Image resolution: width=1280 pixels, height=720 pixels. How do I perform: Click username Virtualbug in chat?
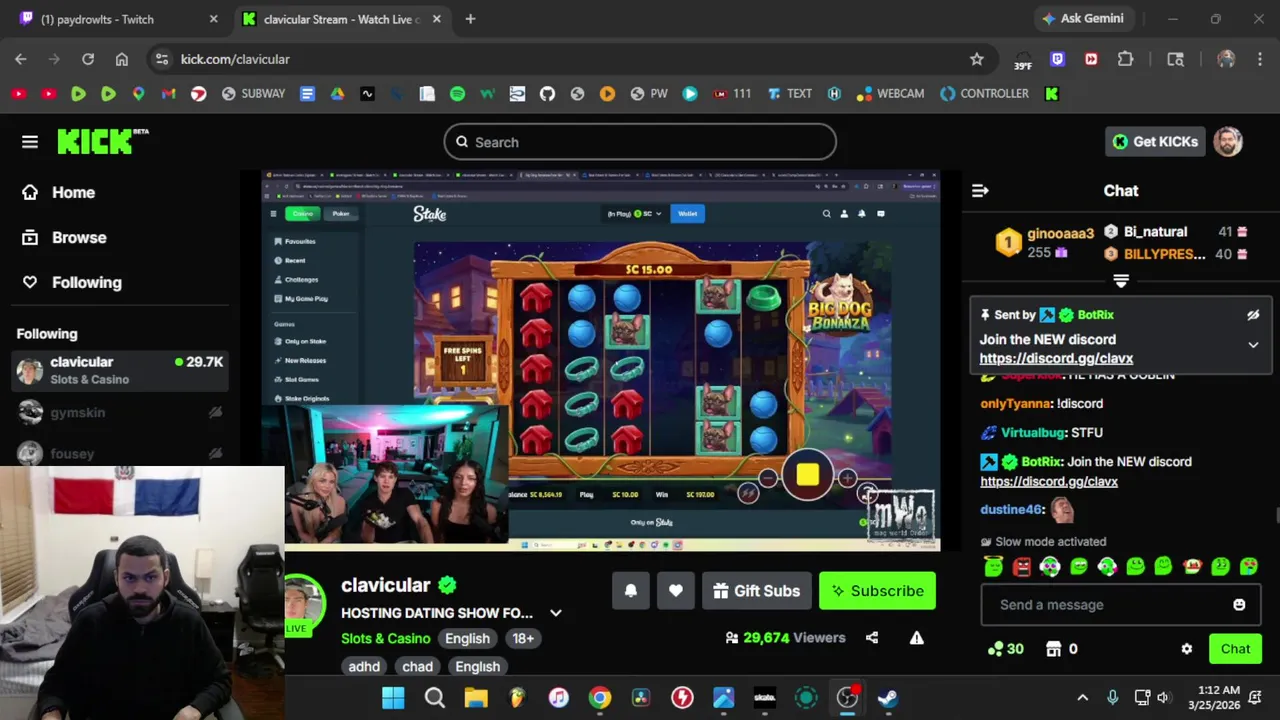1033,433
